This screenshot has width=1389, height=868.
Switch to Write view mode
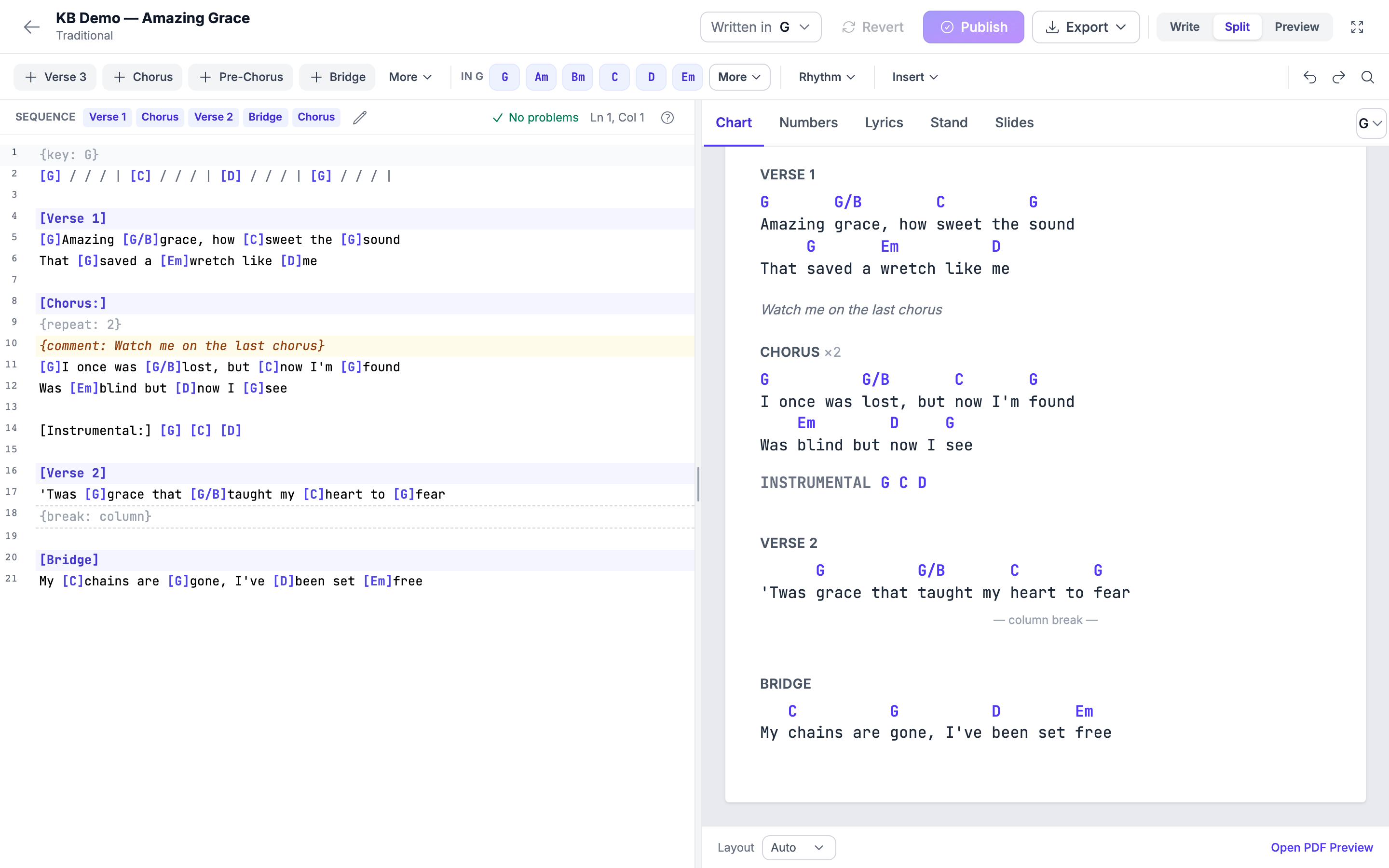click(x=1184, y=27)
